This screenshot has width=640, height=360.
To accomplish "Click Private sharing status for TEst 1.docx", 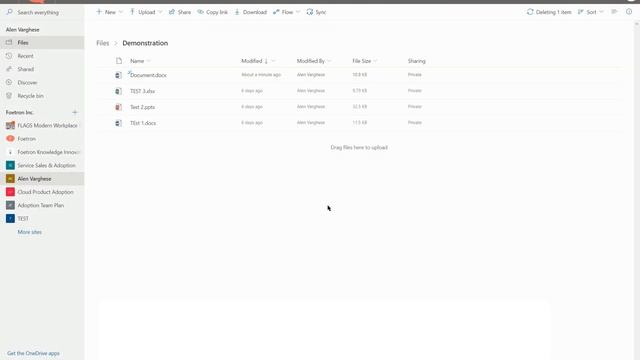I will [415, 122].
